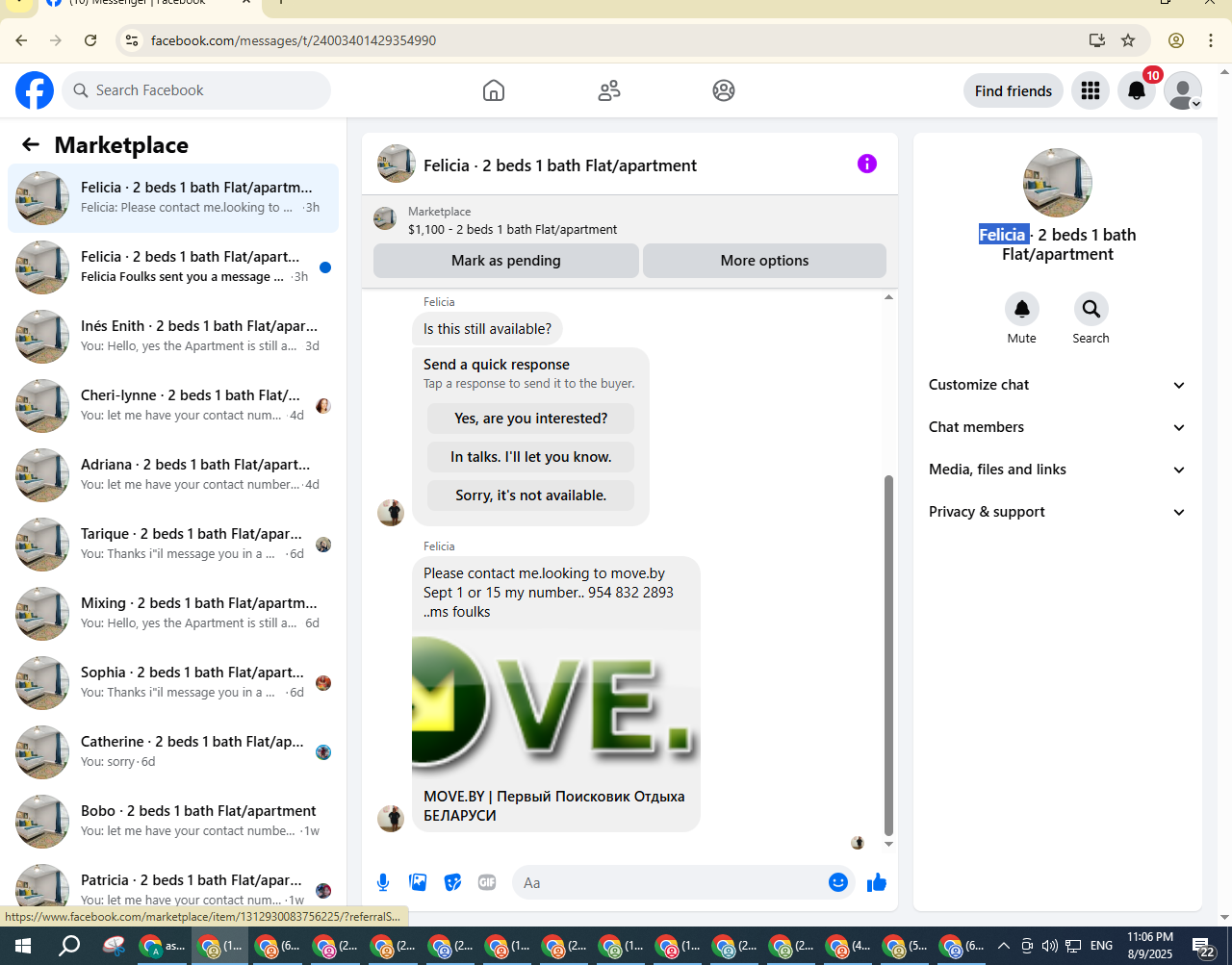Open Catherine conversation
The height and width of the screenshot is (965, 1232).
pyautogui.click(x=173, y=752)
